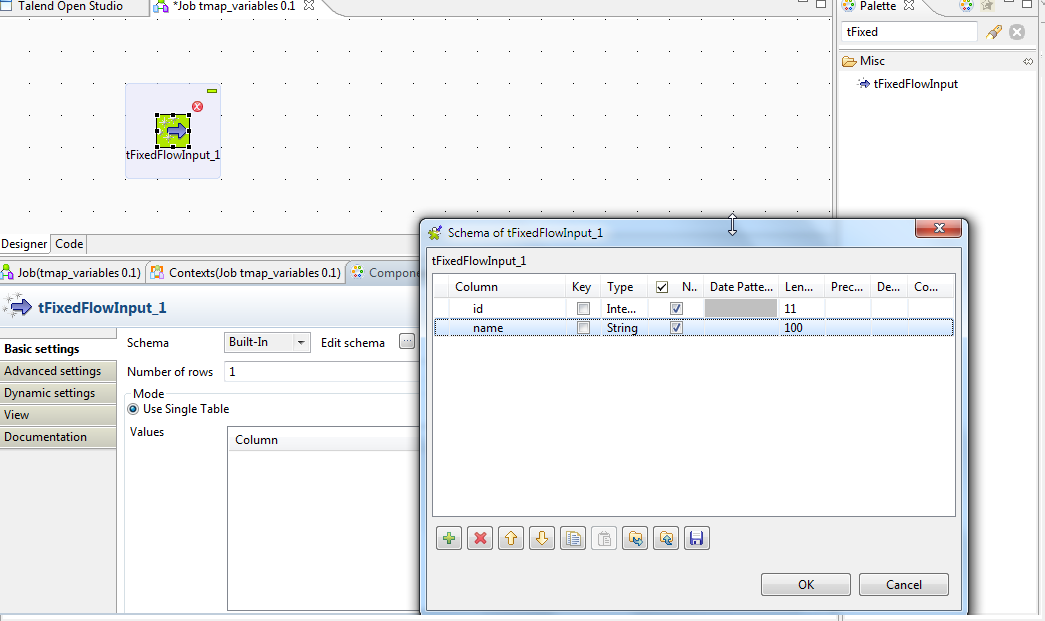The height and width of the screenshot is (621, 1045).
Task: Toggle the Key checkbox for name row
Action: 583,328
